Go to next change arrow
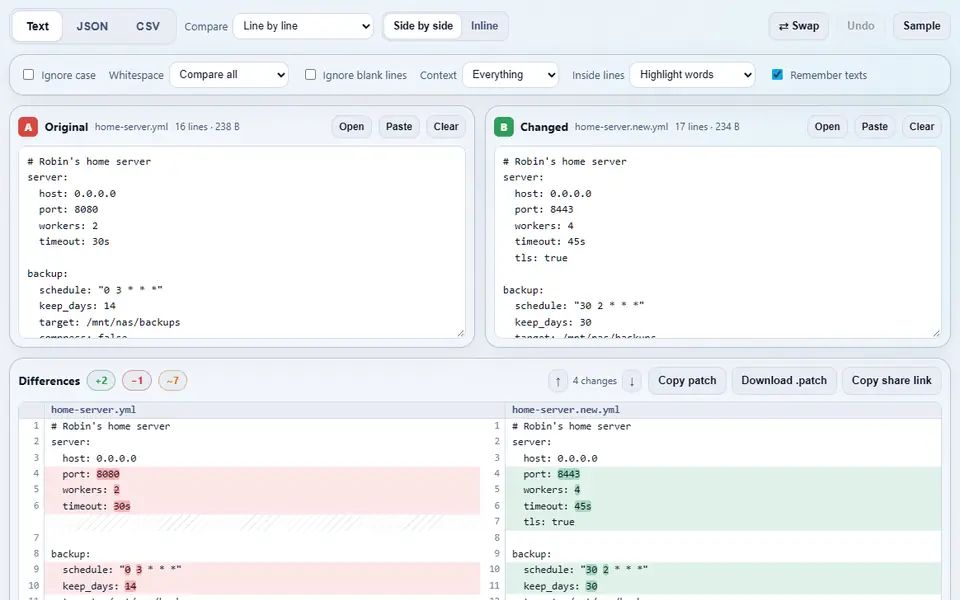The width and height of the screenshot is (960, 600). [632, 381]
